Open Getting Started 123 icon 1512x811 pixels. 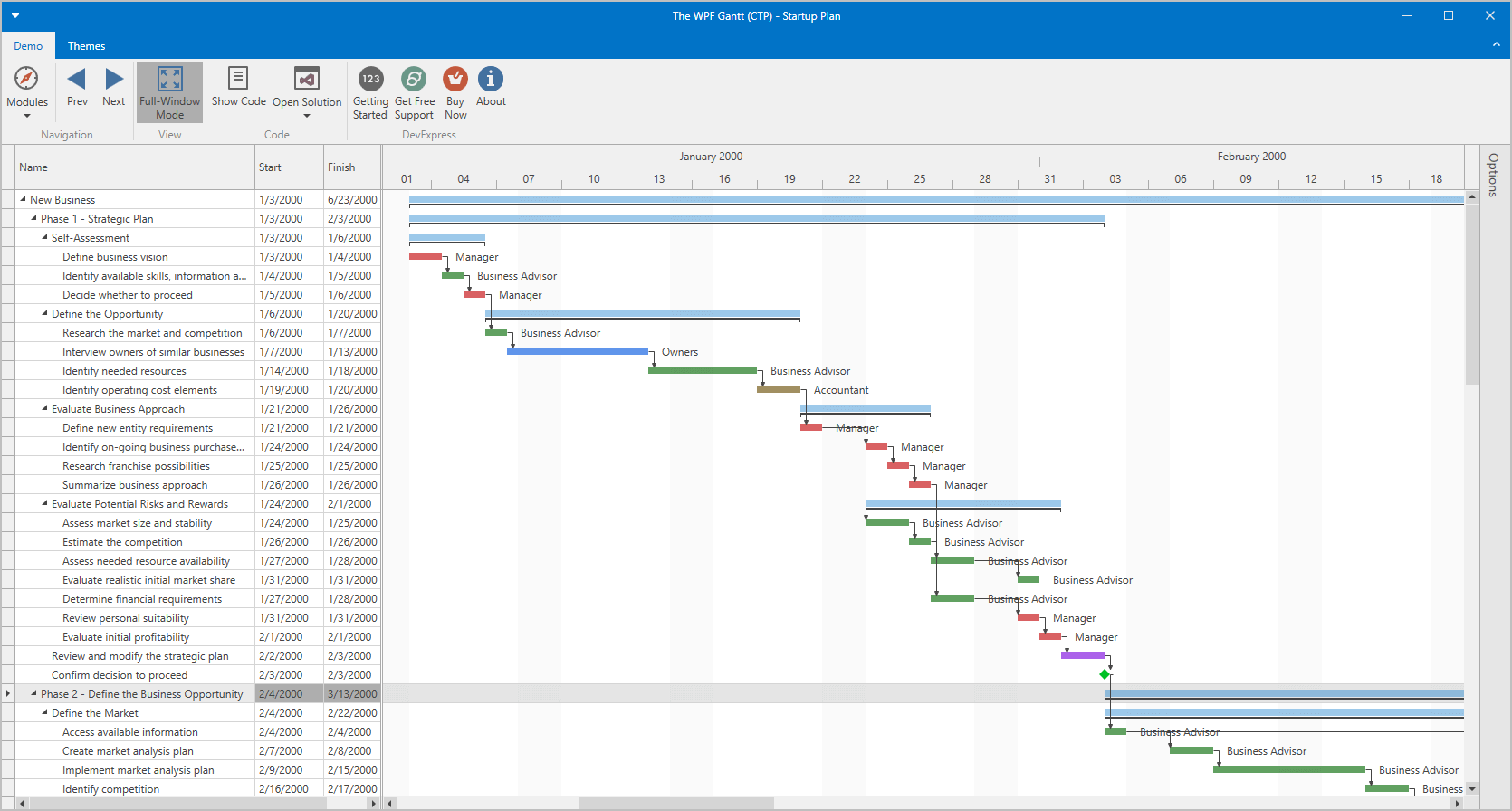click(370, 79)
